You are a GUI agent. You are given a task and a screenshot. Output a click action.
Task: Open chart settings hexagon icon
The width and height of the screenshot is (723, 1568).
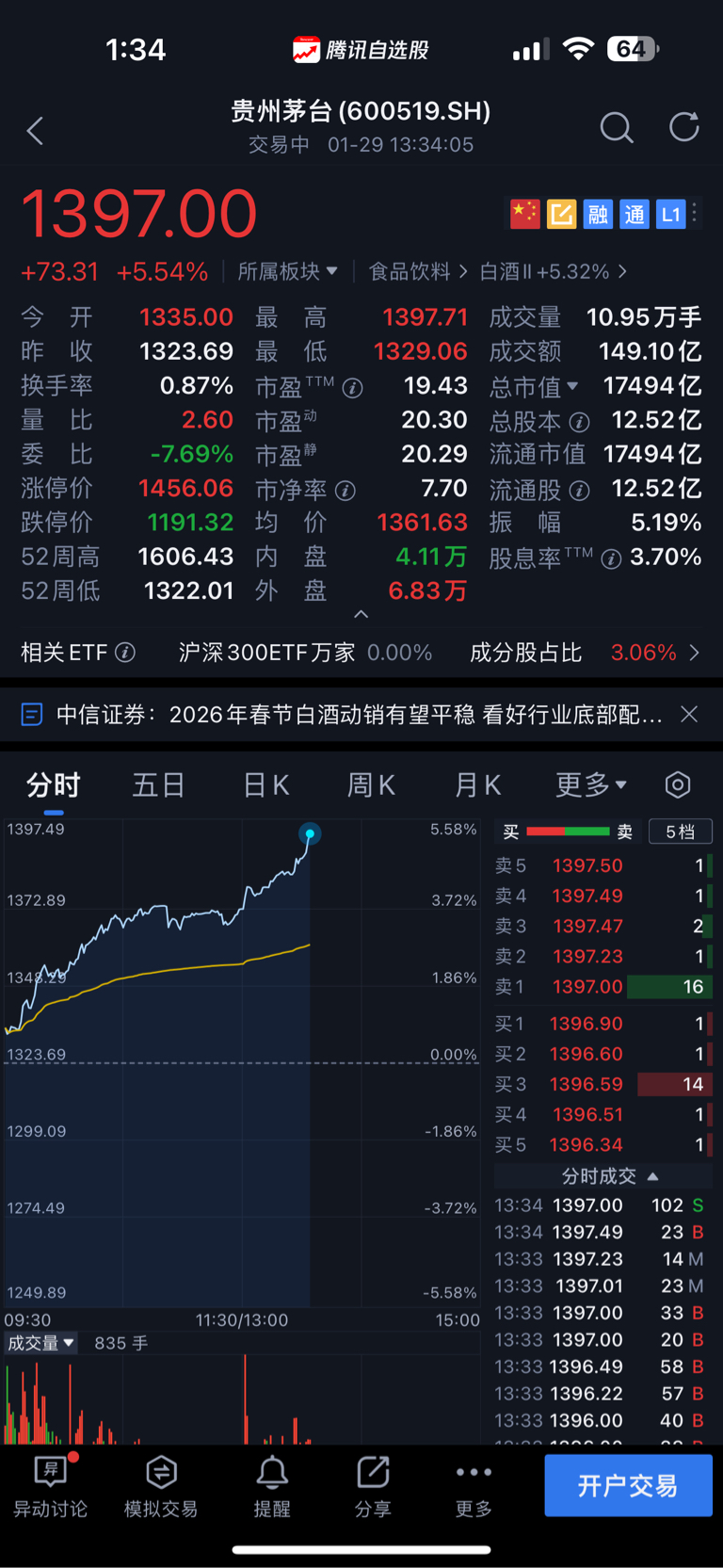click(678, 784)
